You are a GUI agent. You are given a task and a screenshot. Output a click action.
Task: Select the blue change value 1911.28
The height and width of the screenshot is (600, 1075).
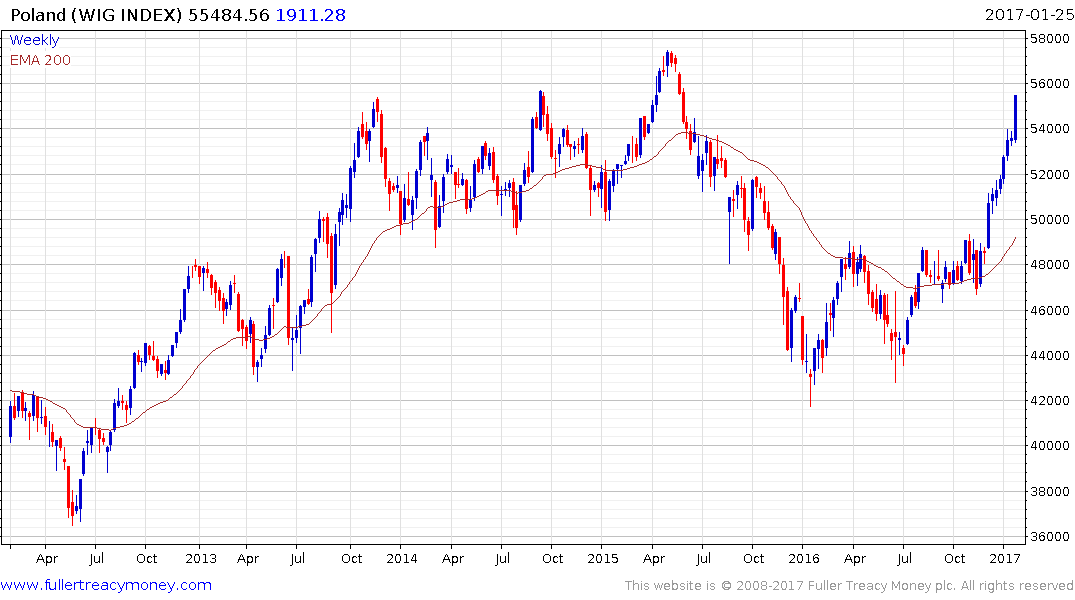(x=311, y=14)
